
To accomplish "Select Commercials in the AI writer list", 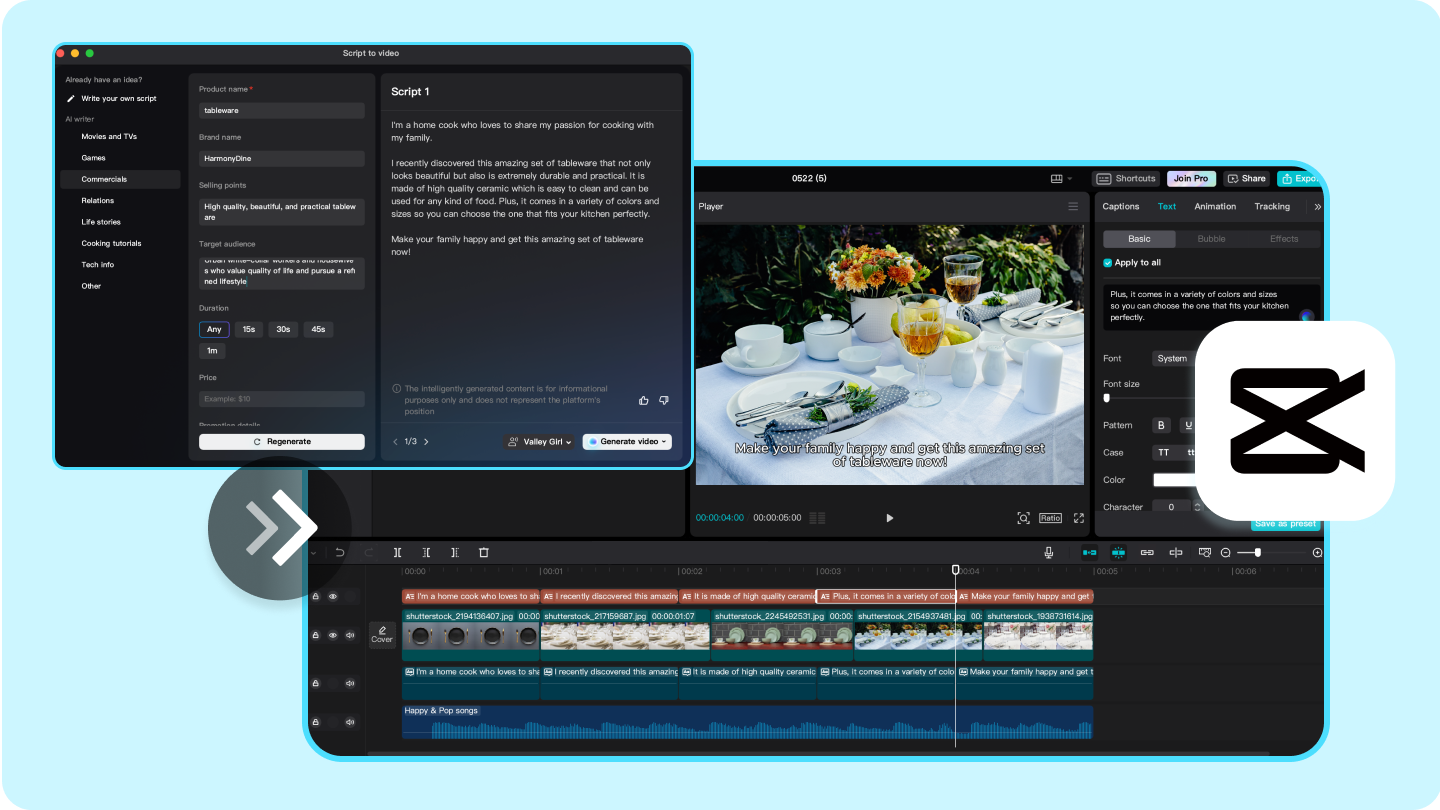I will pos(120,179).
